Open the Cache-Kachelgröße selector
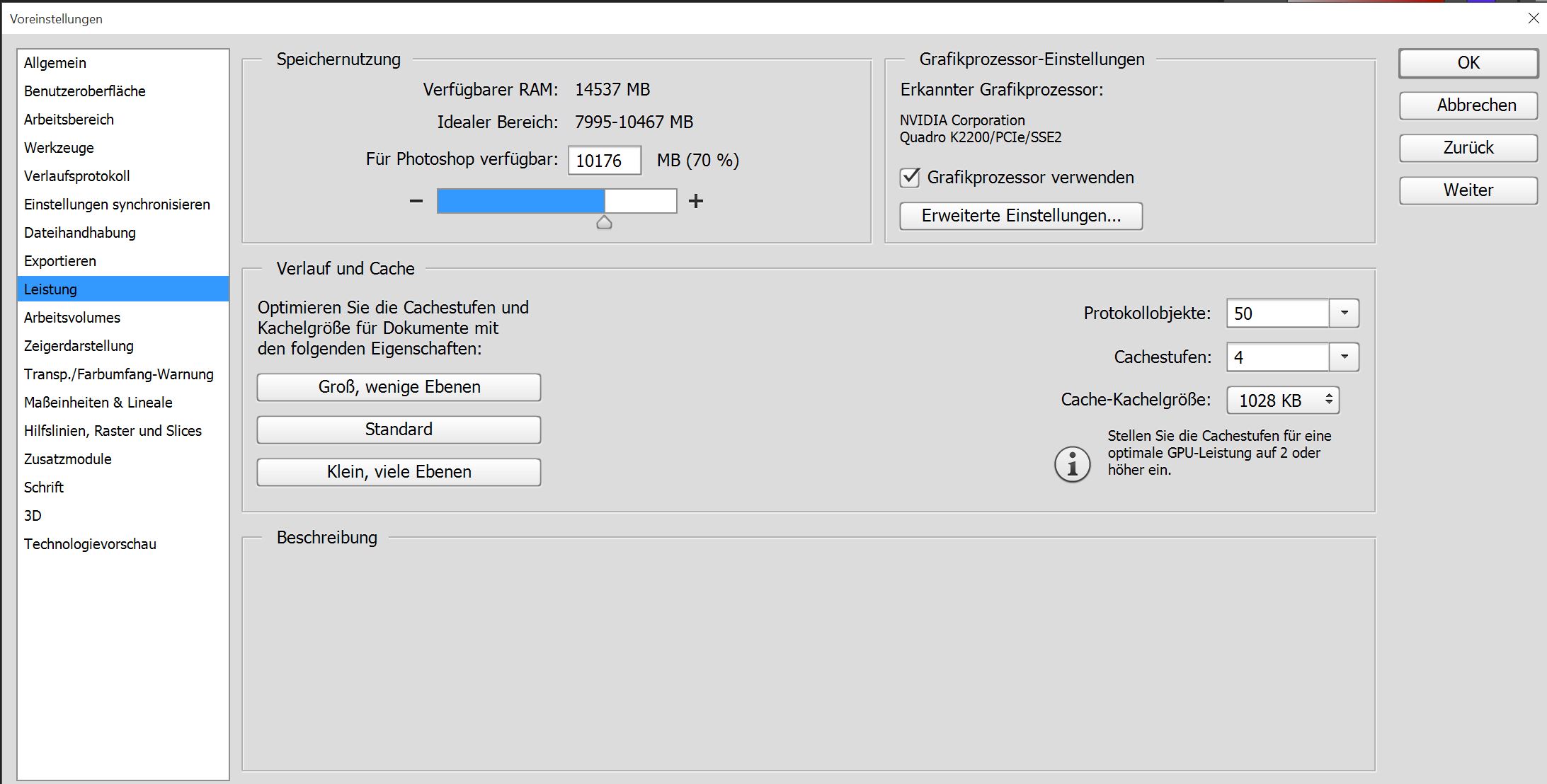Screen dimensions: 1547x784 click(x=1282, y=400)
